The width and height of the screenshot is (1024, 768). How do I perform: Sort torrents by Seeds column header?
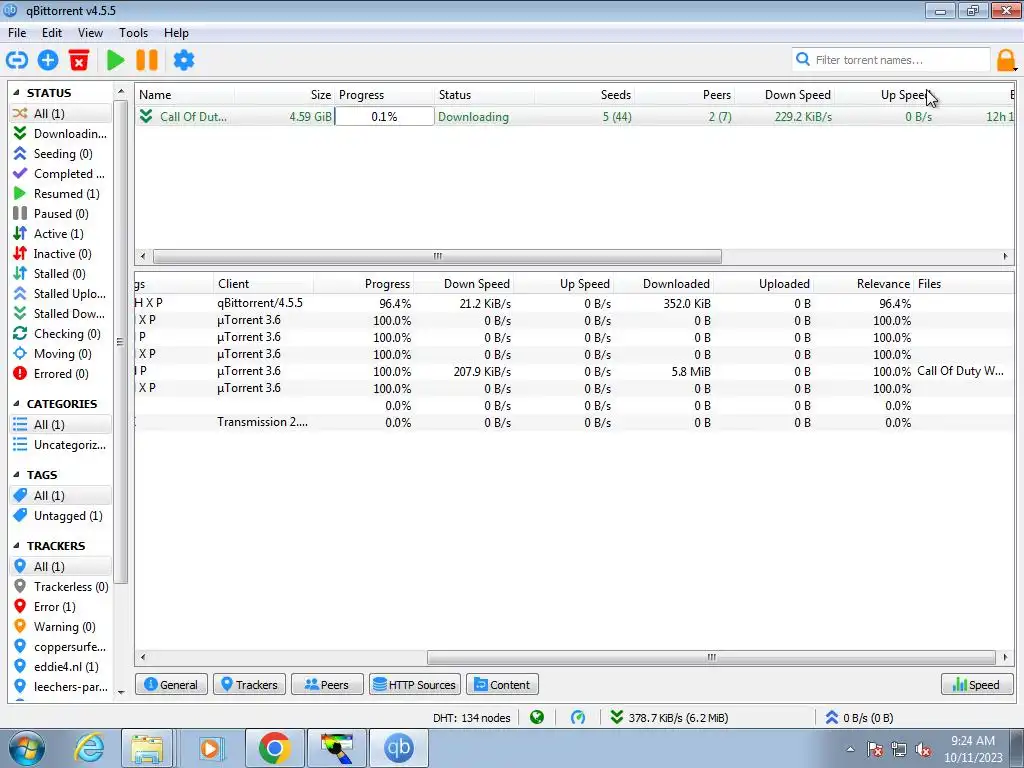584,95
